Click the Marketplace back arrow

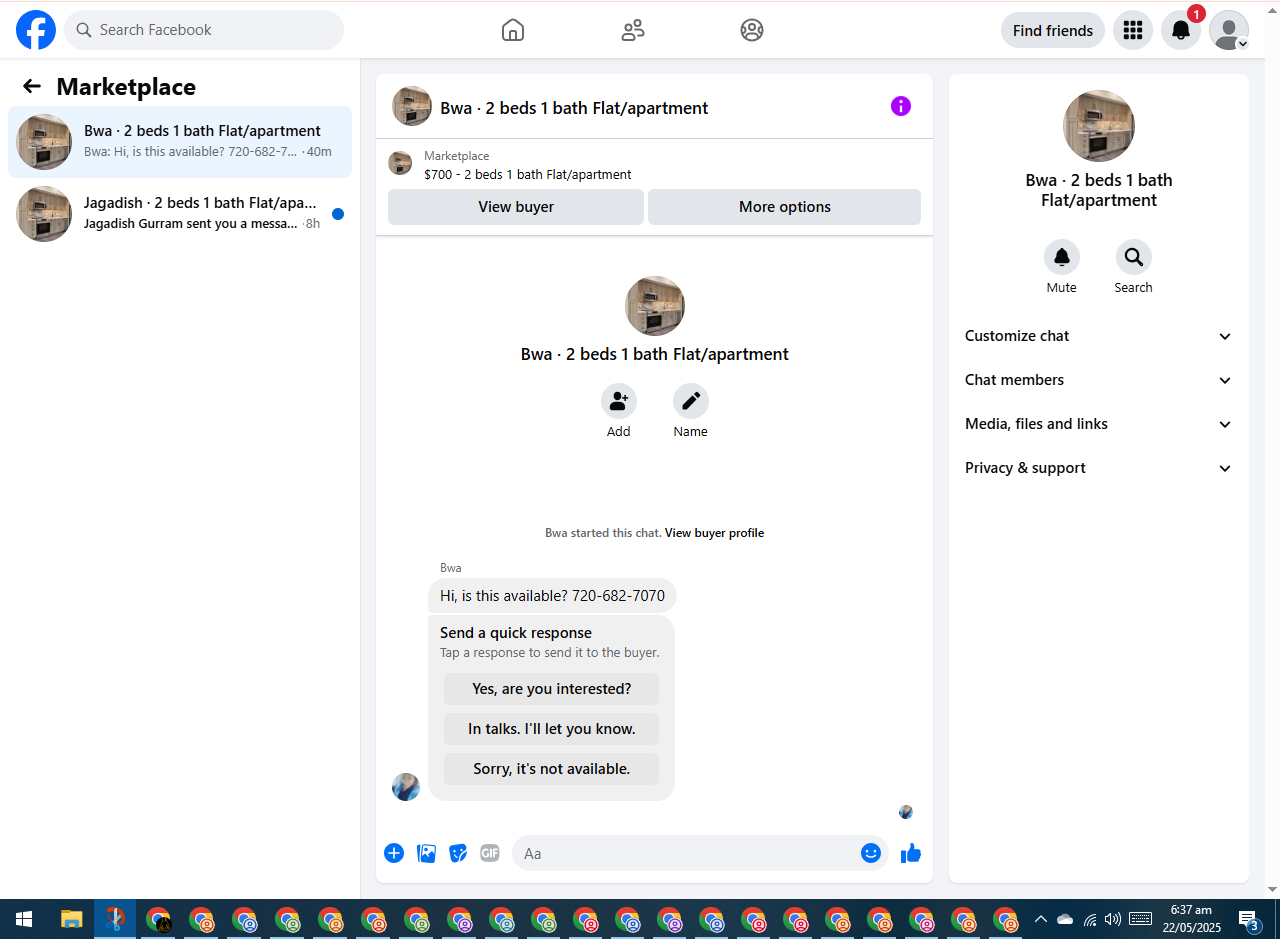32,86
